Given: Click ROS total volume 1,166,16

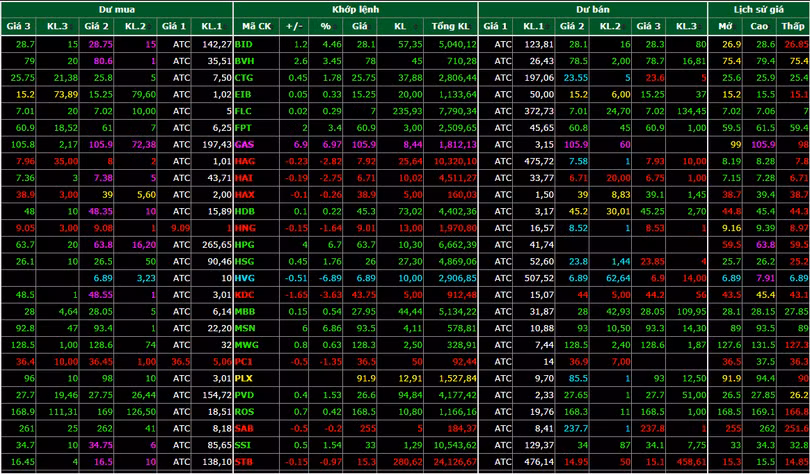Looking at the screenshot, I should pyautogui.click(x=456, y=412).
